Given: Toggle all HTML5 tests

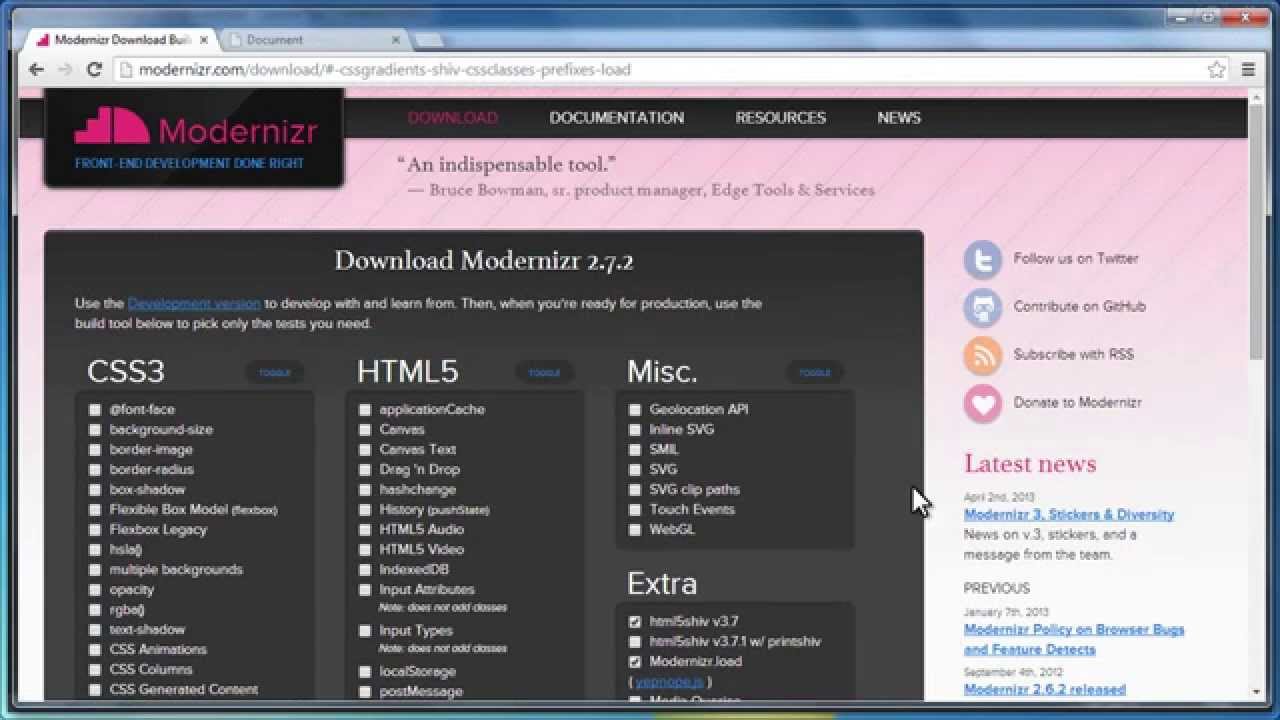Looking at the screenshot, I should 544,373.
